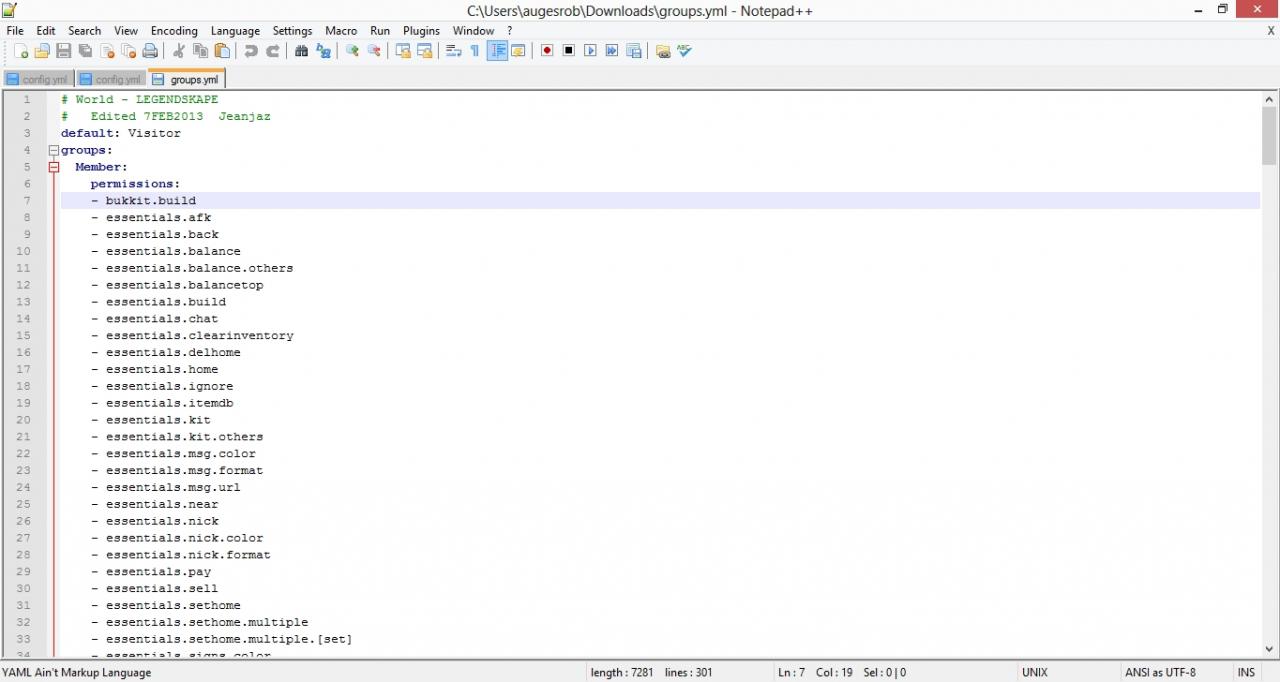This screenshot has width=1280, height=682.
Task: Open the View menu
Action: click(x=126, y=31)
